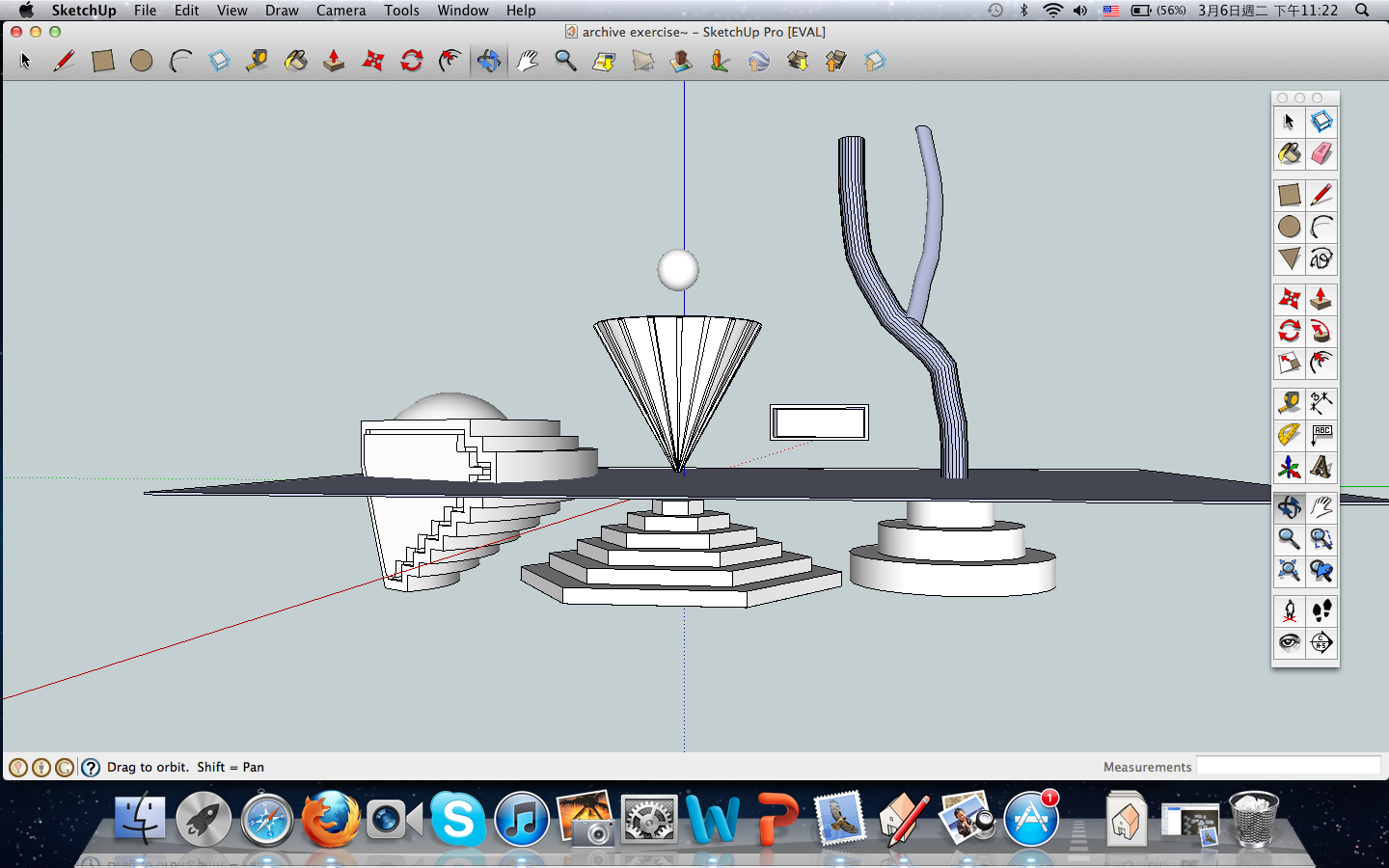The width and height of the screenshot is (1389, 868).
Task: Click the help question mark in the status bar
Action: [x=90, y=767]
